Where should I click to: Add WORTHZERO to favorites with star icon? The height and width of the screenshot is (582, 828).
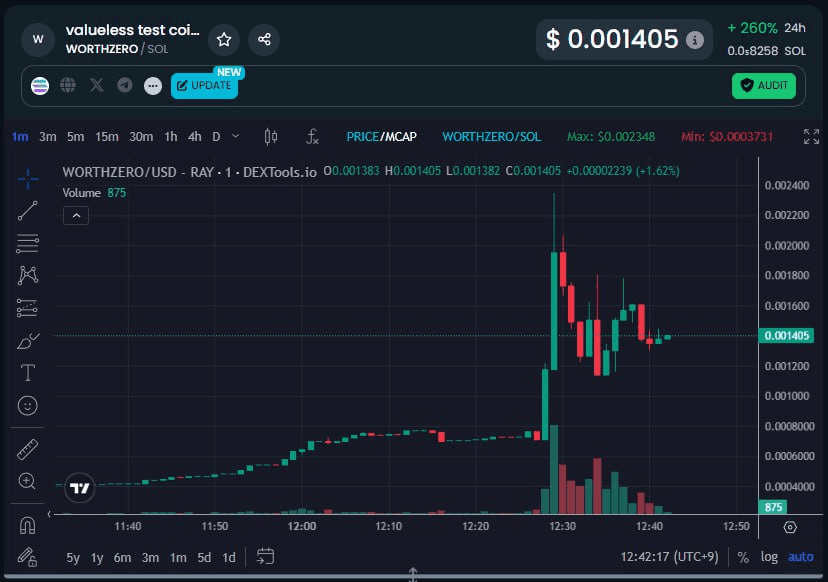pyautogui.click(x=224, y=40)
